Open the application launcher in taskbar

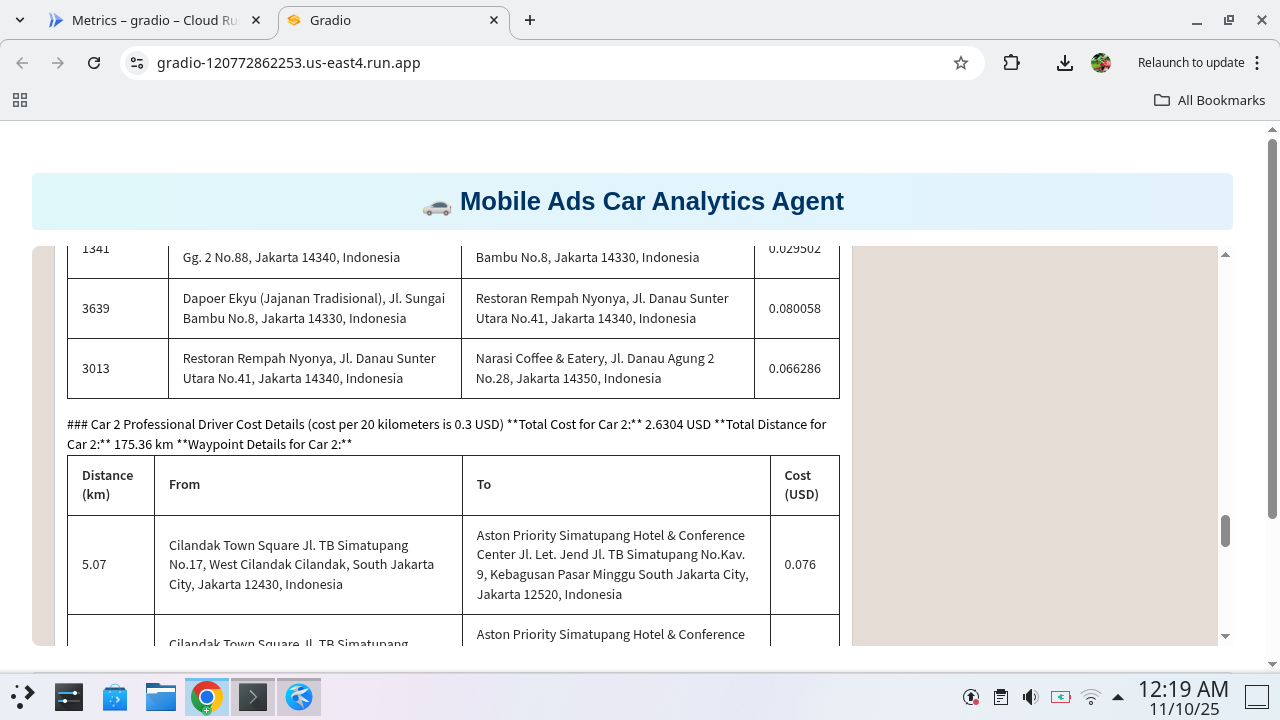[22, 697]
